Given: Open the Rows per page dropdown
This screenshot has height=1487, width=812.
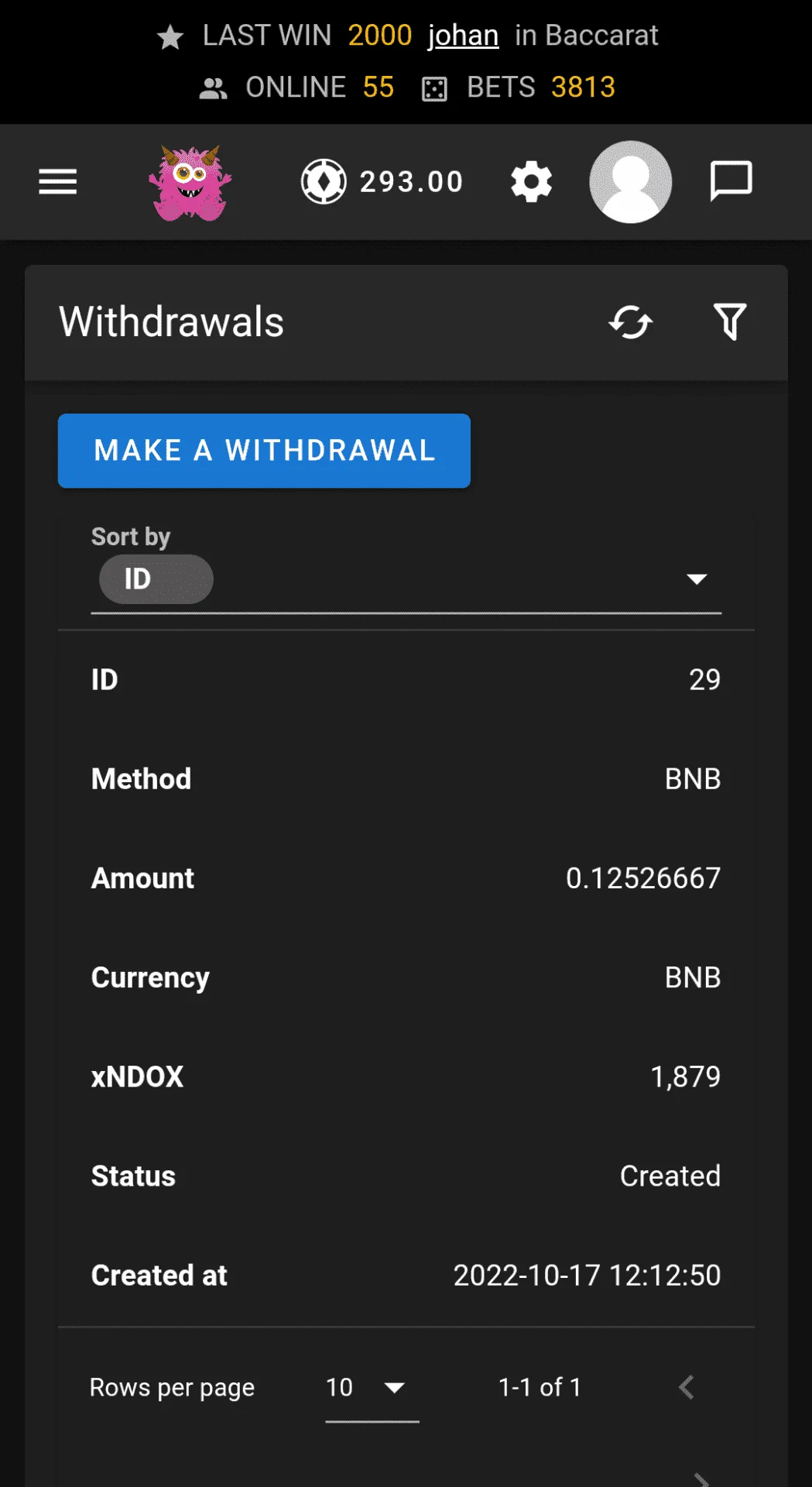Looking at the screenshot, I should [x=372, y=1387].
